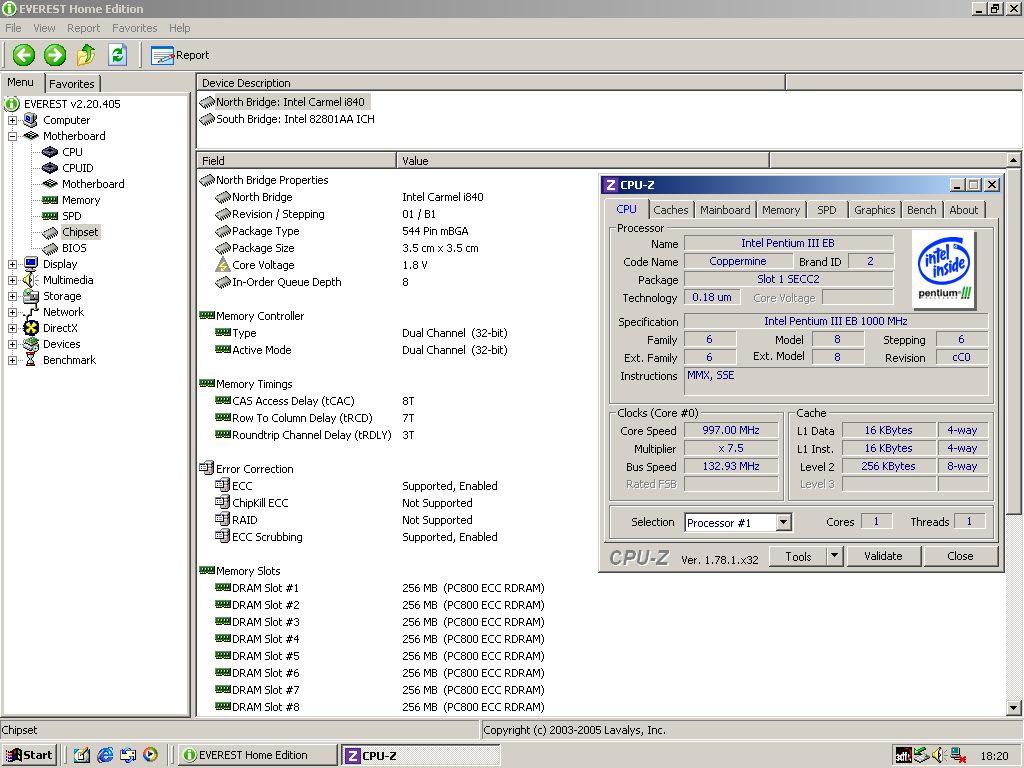Click the Display monitor icon
1024x768 pixels.
click(31, 264)
